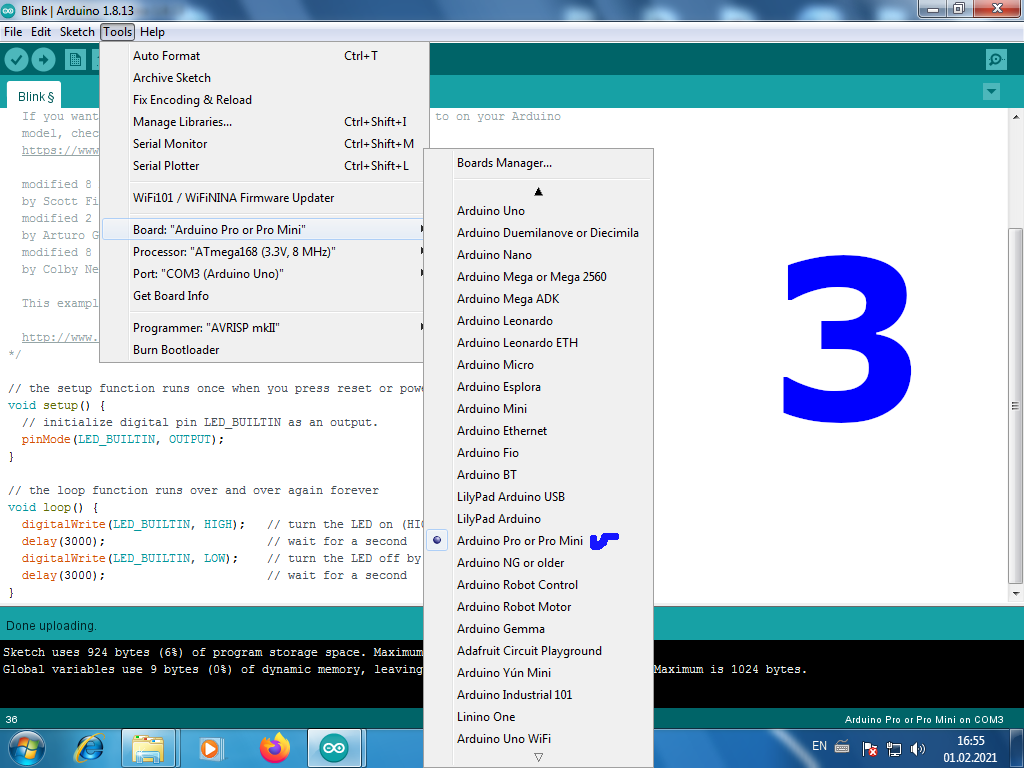Choose Arduino Ethernet board
The height and width of the screenshot is (768, 1024).
click(538, 431)
